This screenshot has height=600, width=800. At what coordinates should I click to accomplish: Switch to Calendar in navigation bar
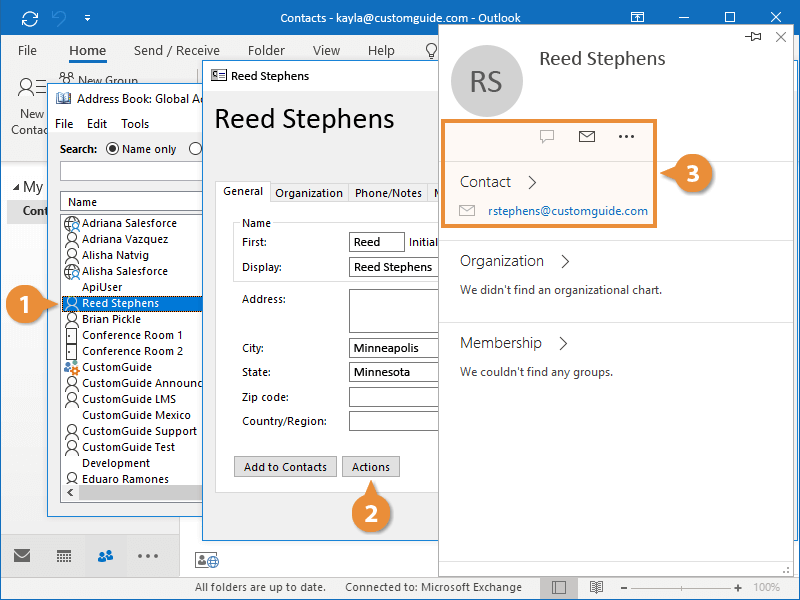[x=64, y=556]
